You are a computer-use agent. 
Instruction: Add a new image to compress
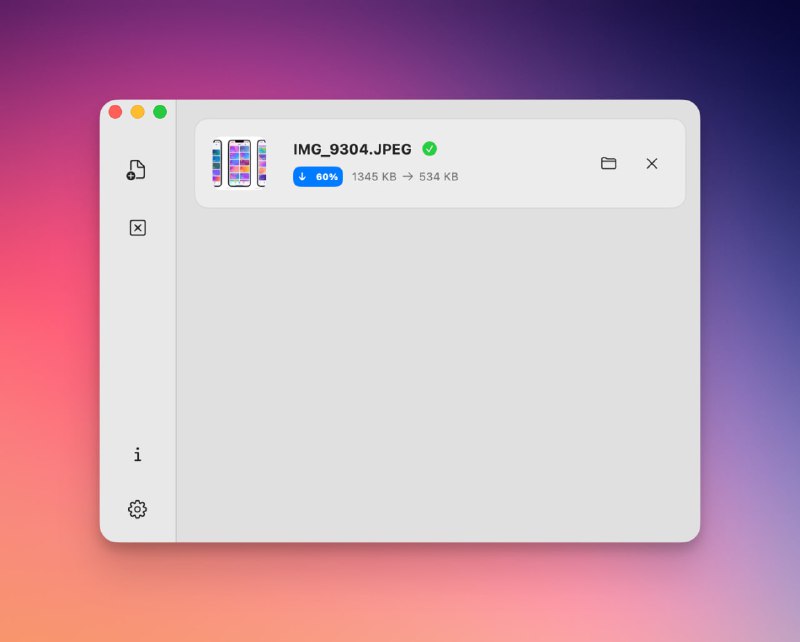point(136,169)
